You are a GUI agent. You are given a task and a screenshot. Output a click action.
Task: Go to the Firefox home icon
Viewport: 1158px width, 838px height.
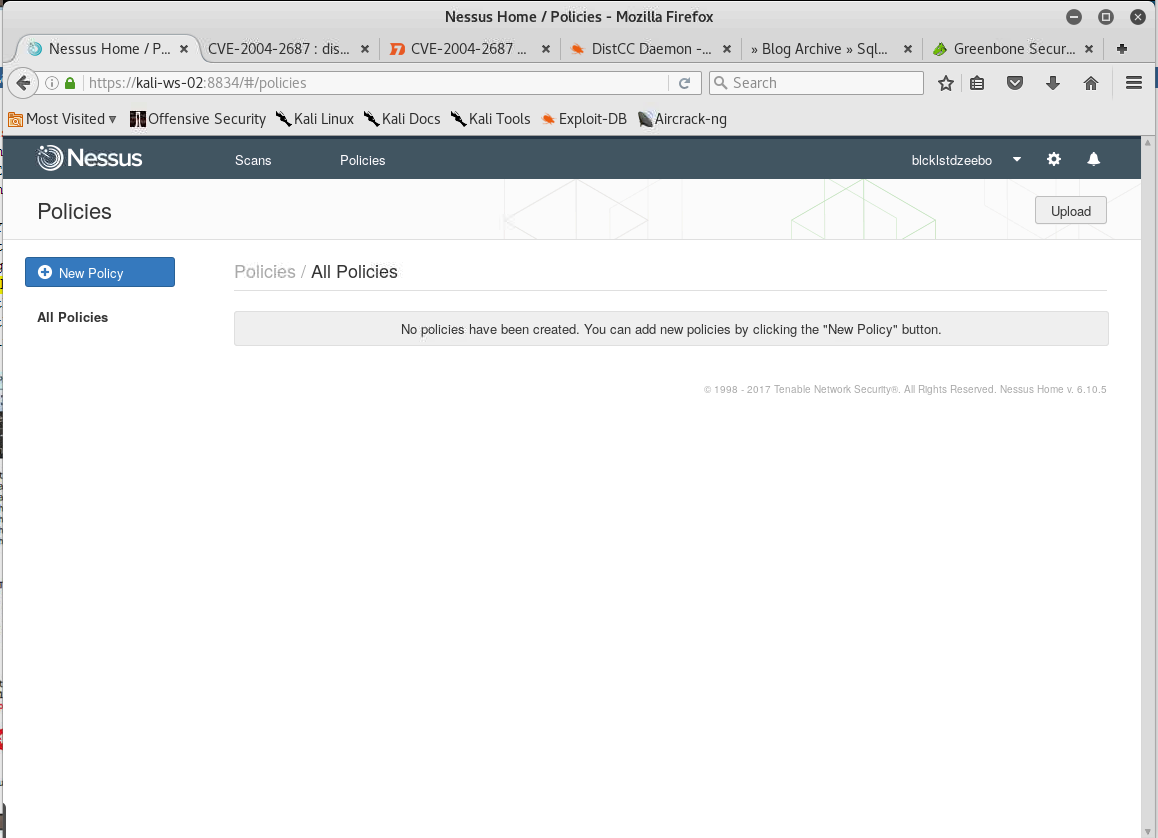tap(1091, 83)
